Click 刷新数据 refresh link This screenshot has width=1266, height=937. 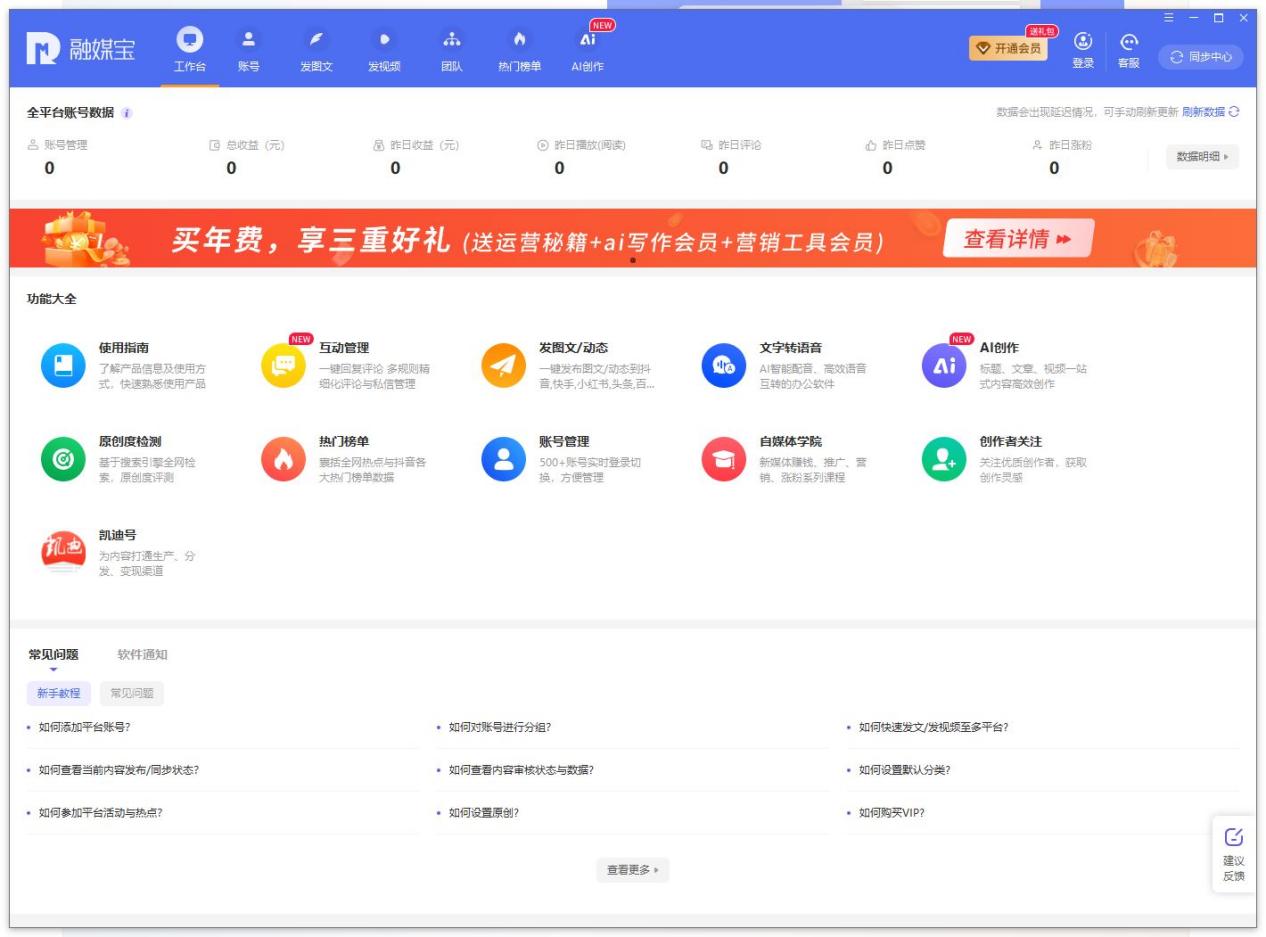1210,112
